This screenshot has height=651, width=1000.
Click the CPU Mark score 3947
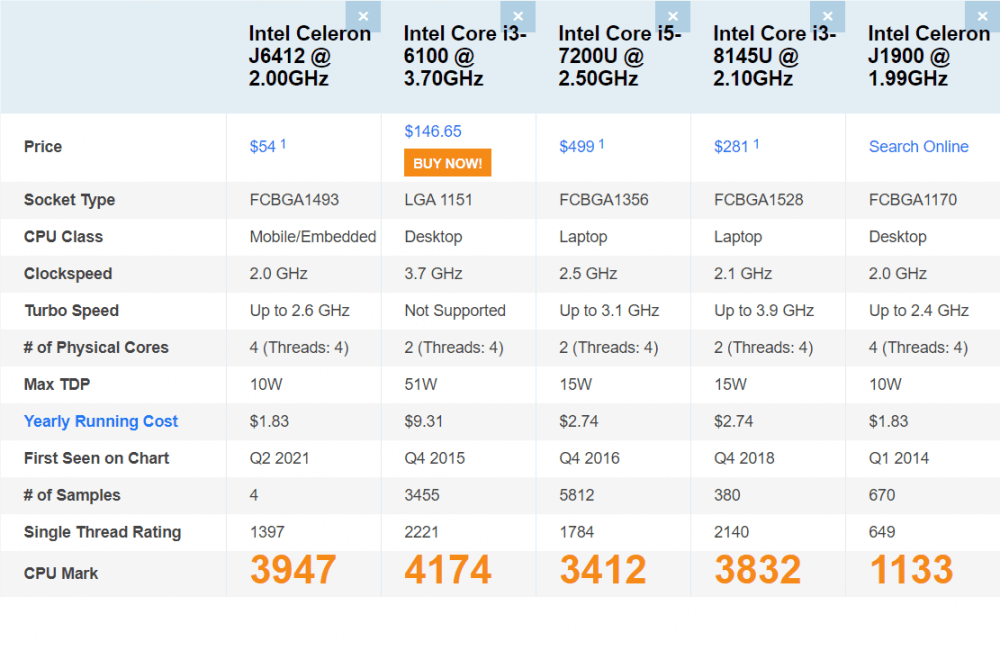[293, 569]
